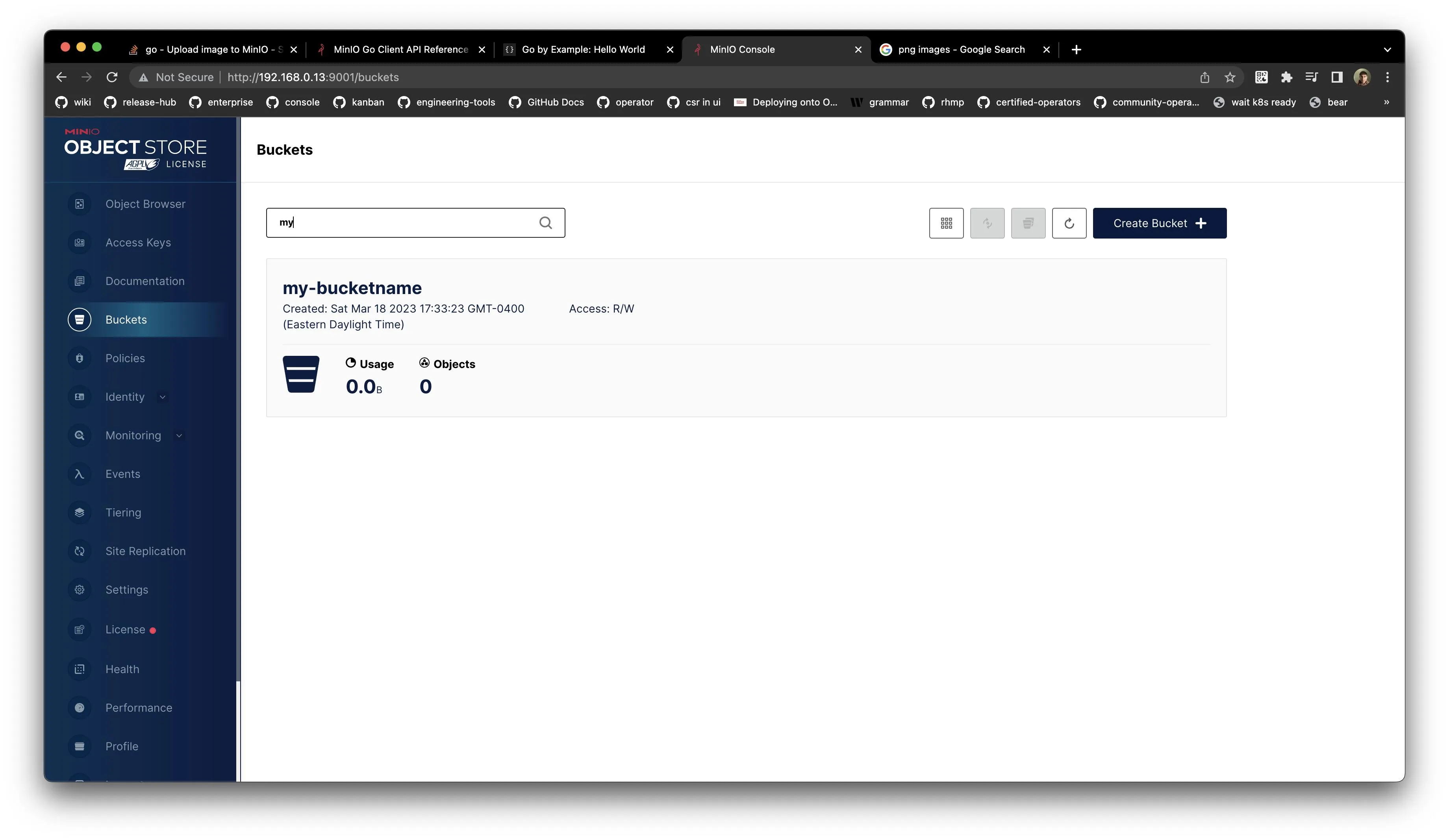Open Site Replication page
1449x840 pixels.
145,551
